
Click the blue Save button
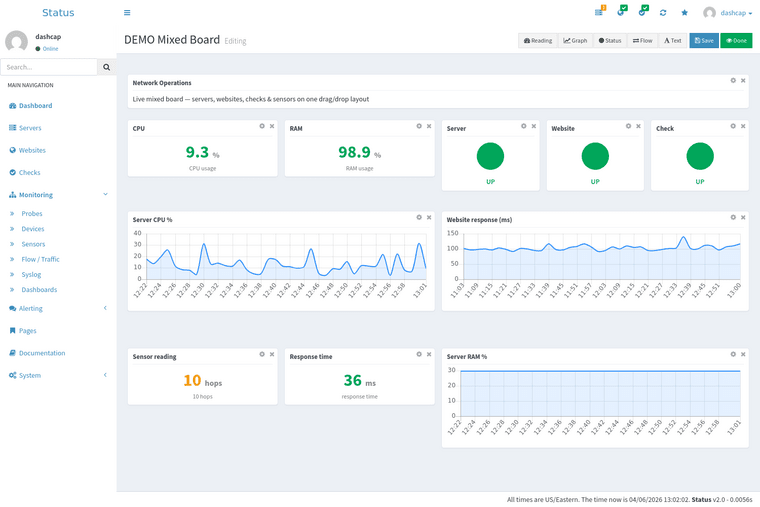(704, 41)
